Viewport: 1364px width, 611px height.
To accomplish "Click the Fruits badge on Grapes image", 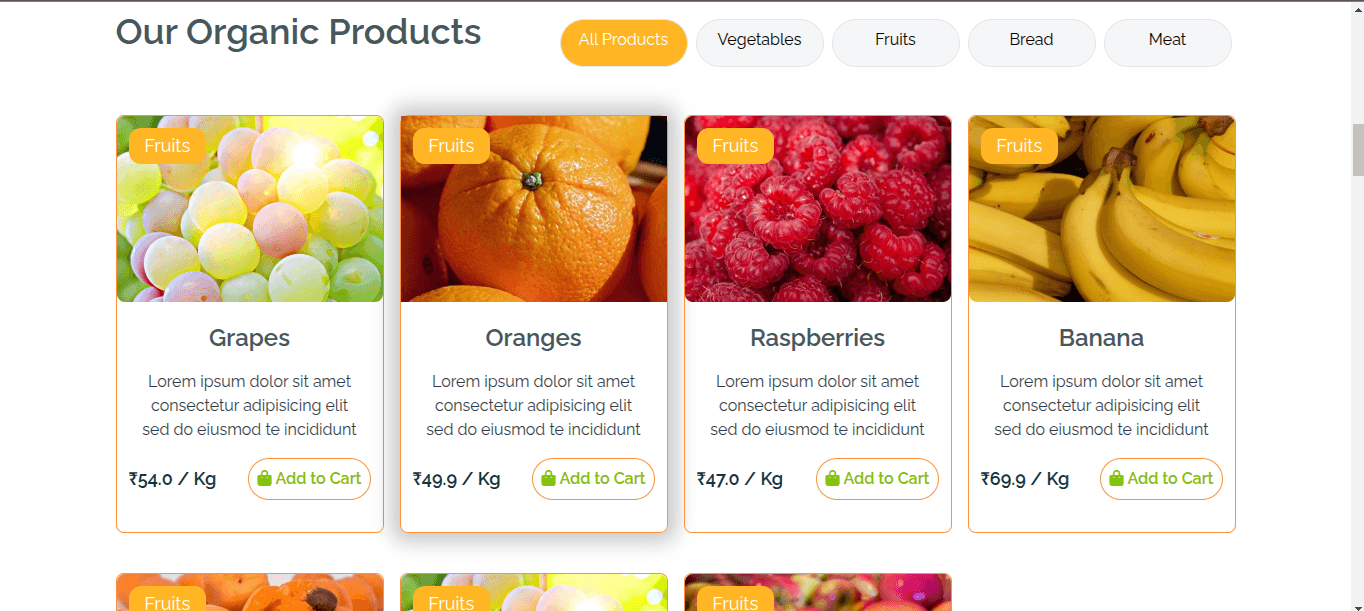I will pyautogui.click(x=167, y=146).
